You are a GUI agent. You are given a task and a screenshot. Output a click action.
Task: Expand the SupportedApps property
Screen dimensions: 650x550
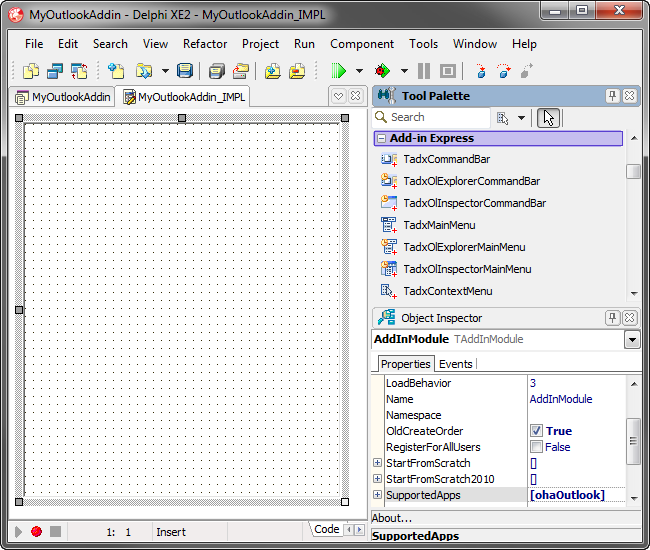(x=377, y=494)
